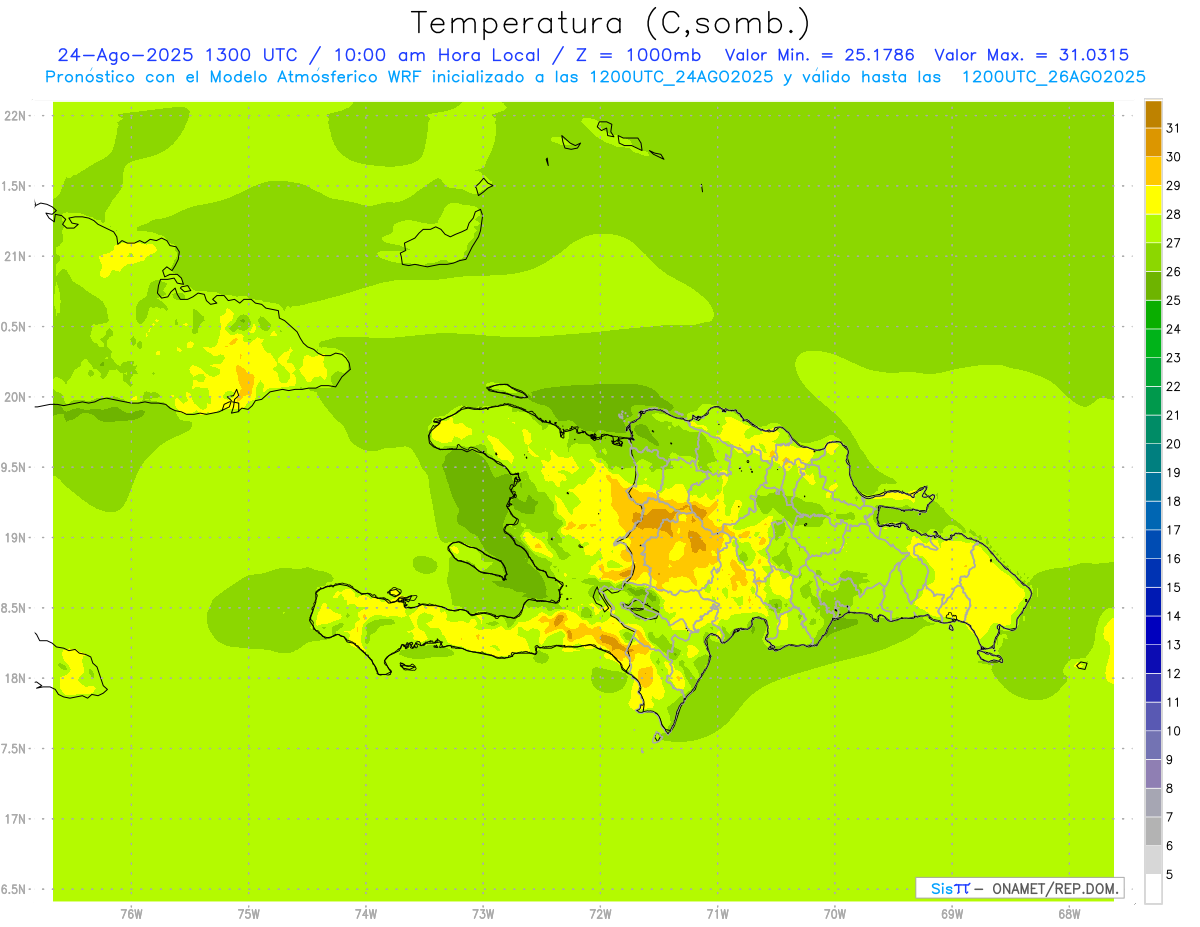Click the blue legend swatch between 15 and 16
Image resolution: width=1200 pixels, height=927 pixels.
click(1153, 573)
